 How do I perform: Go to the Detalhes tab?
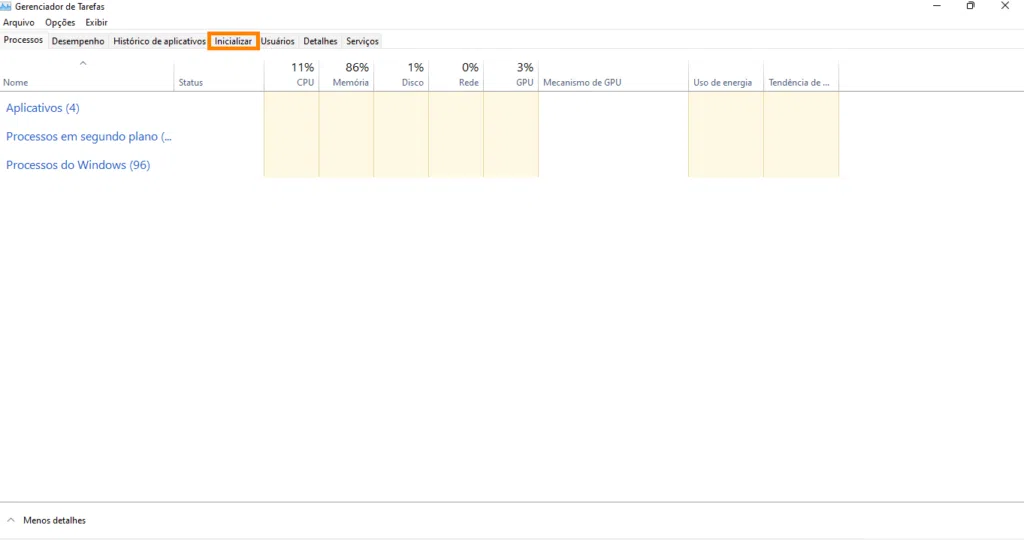[x=320, y=41]
